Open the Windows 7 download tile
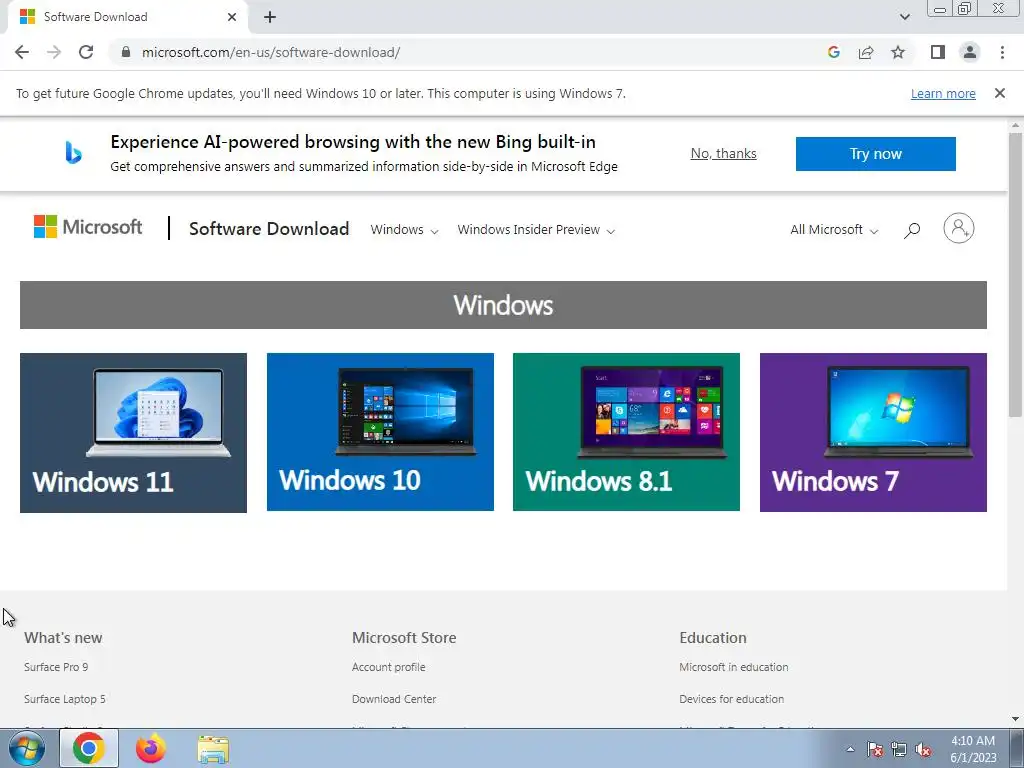 (873, 432)
